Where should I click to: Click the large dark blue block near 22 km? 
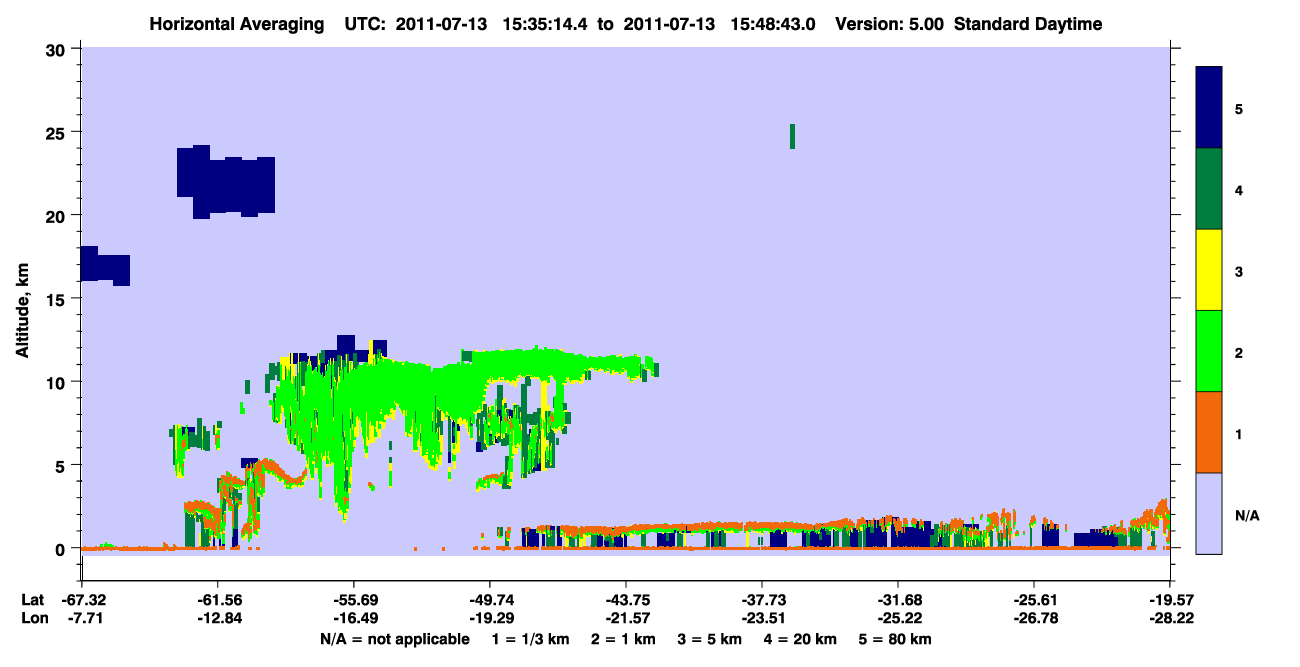[x=225, y=181]
